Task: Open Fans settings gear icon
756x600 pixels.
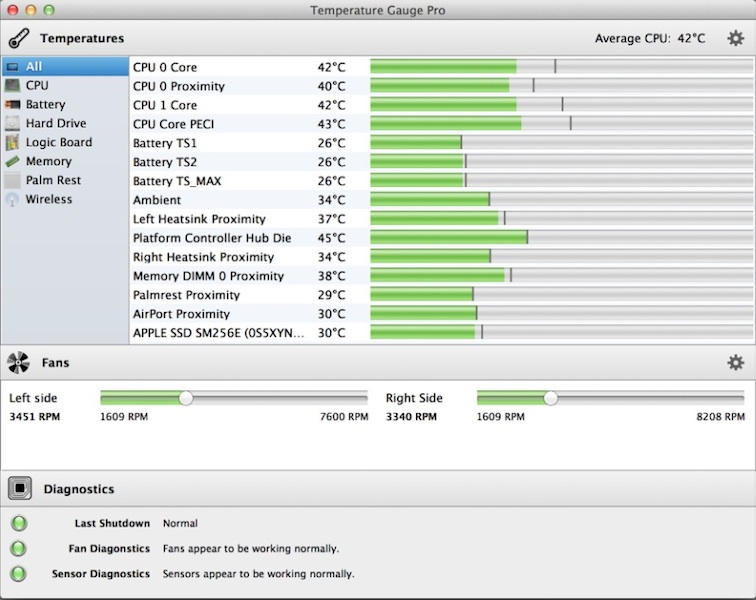Action: pos(735,363)
